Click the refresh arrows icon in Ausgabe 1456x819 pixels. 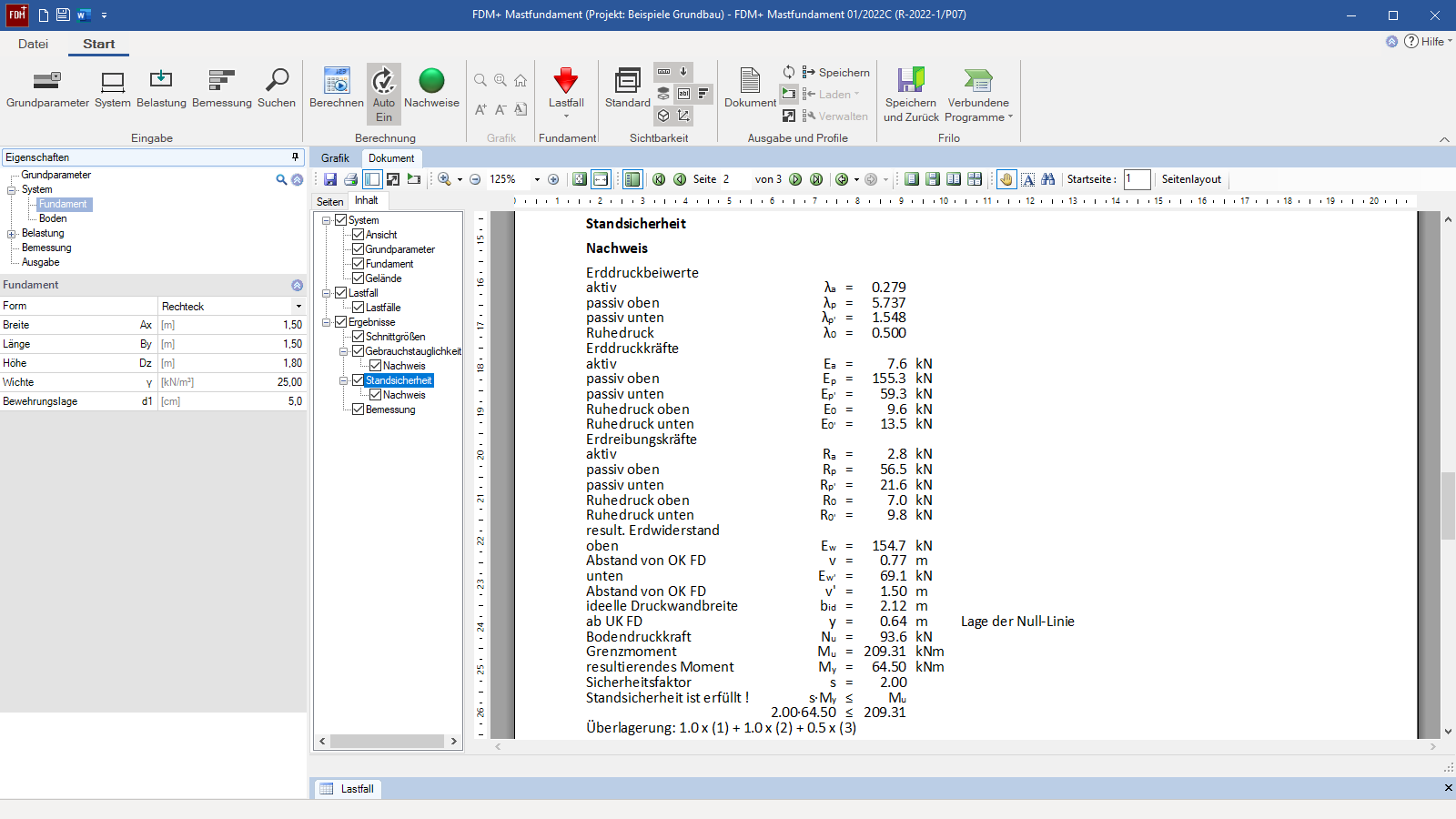click(789, 72)
